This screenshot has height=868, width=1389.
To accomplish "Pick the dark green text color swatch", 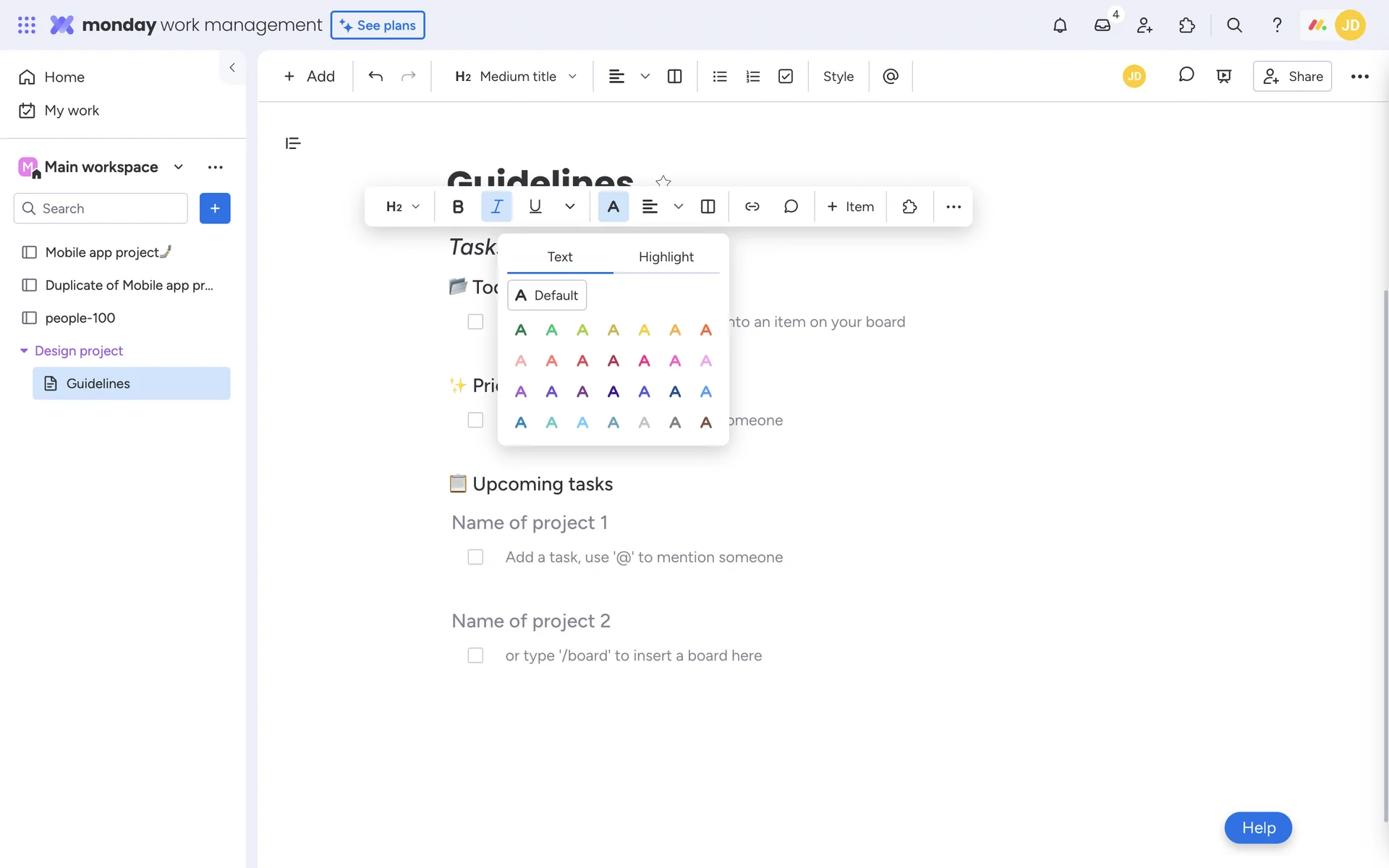I will click(x=520, y=331).
